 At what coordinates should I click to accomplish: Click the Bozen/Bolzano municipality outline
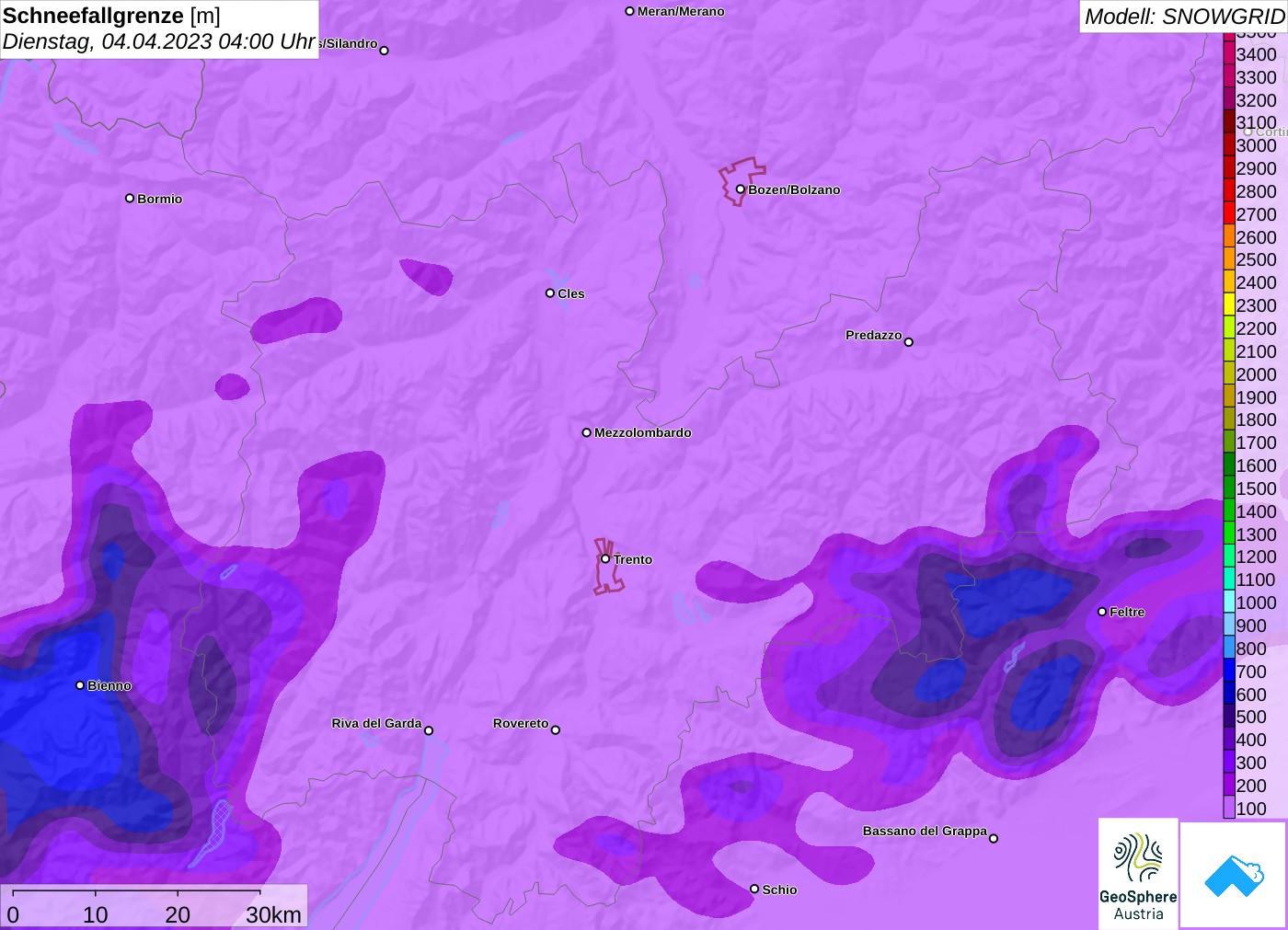742,180
